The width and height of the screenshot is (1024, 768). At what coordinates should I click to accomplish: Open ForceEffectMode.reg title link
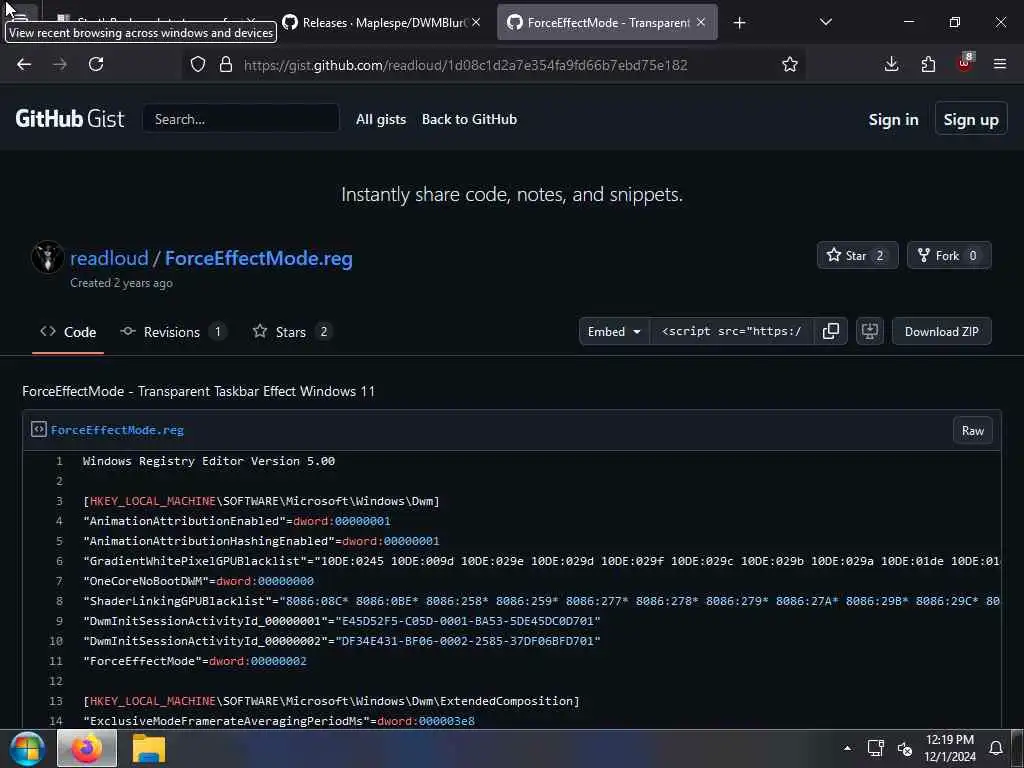coord(259,258)
